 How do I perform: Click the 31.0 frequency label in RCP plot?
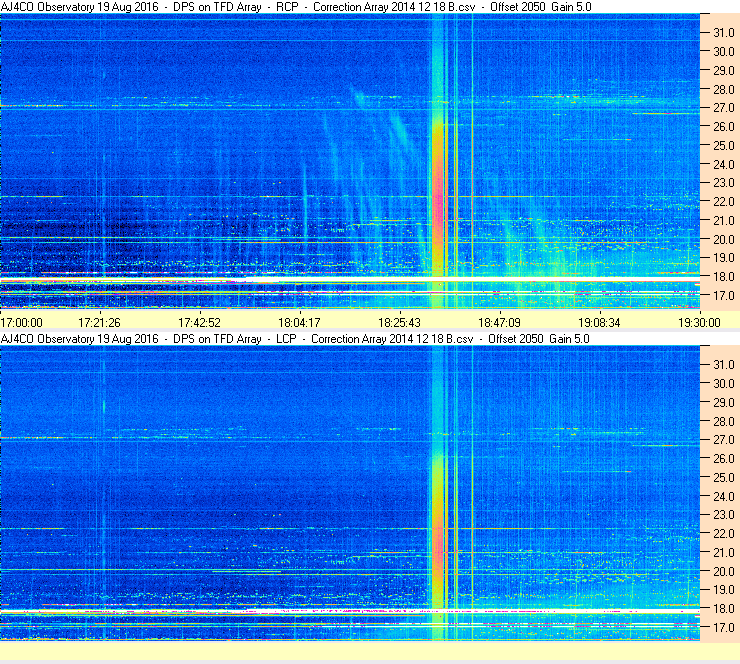[x=724, y=33]
